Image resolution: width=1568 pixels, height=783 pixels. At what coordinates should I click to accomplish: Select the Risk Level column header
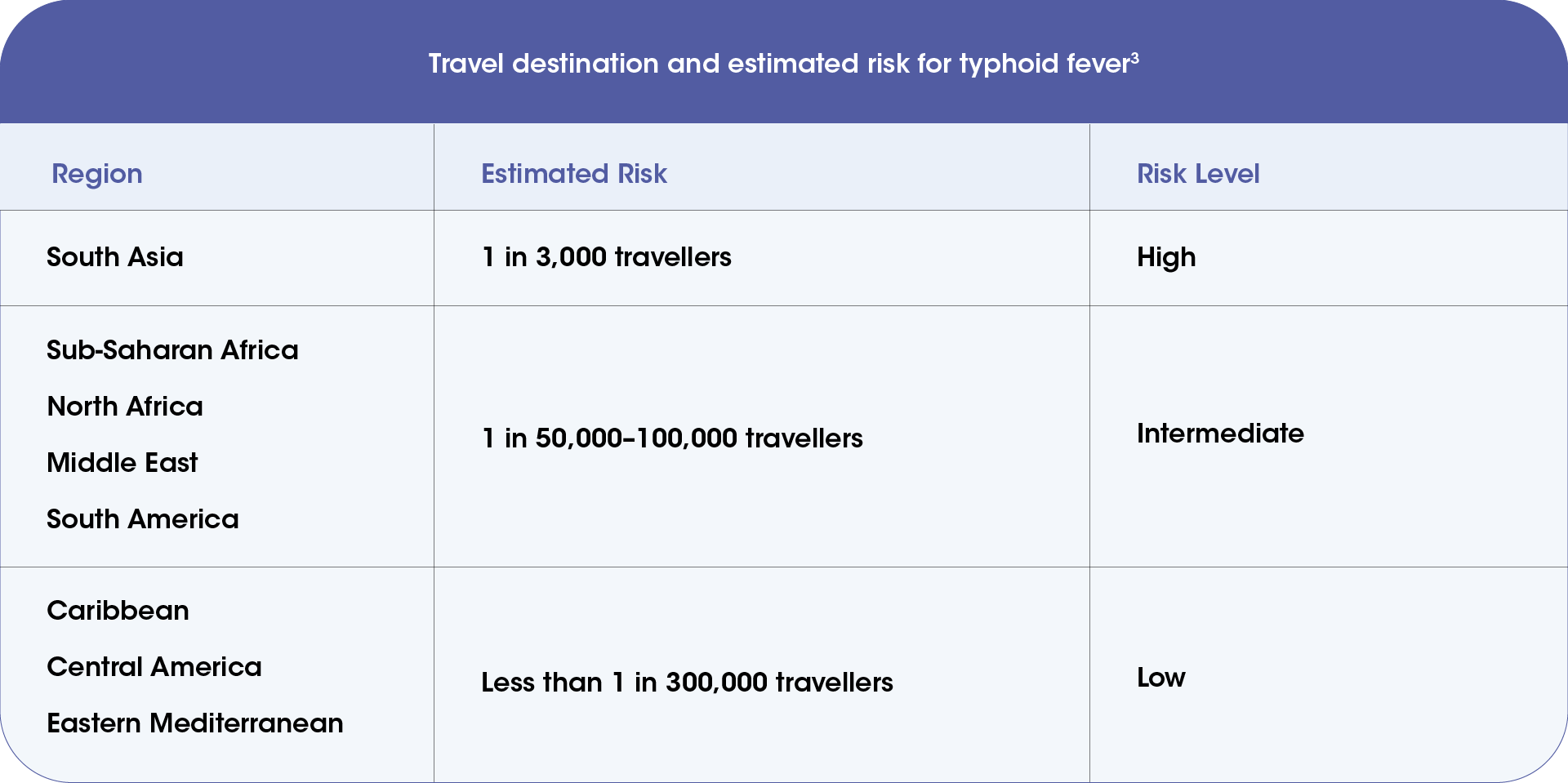(x=1198, y=174)
